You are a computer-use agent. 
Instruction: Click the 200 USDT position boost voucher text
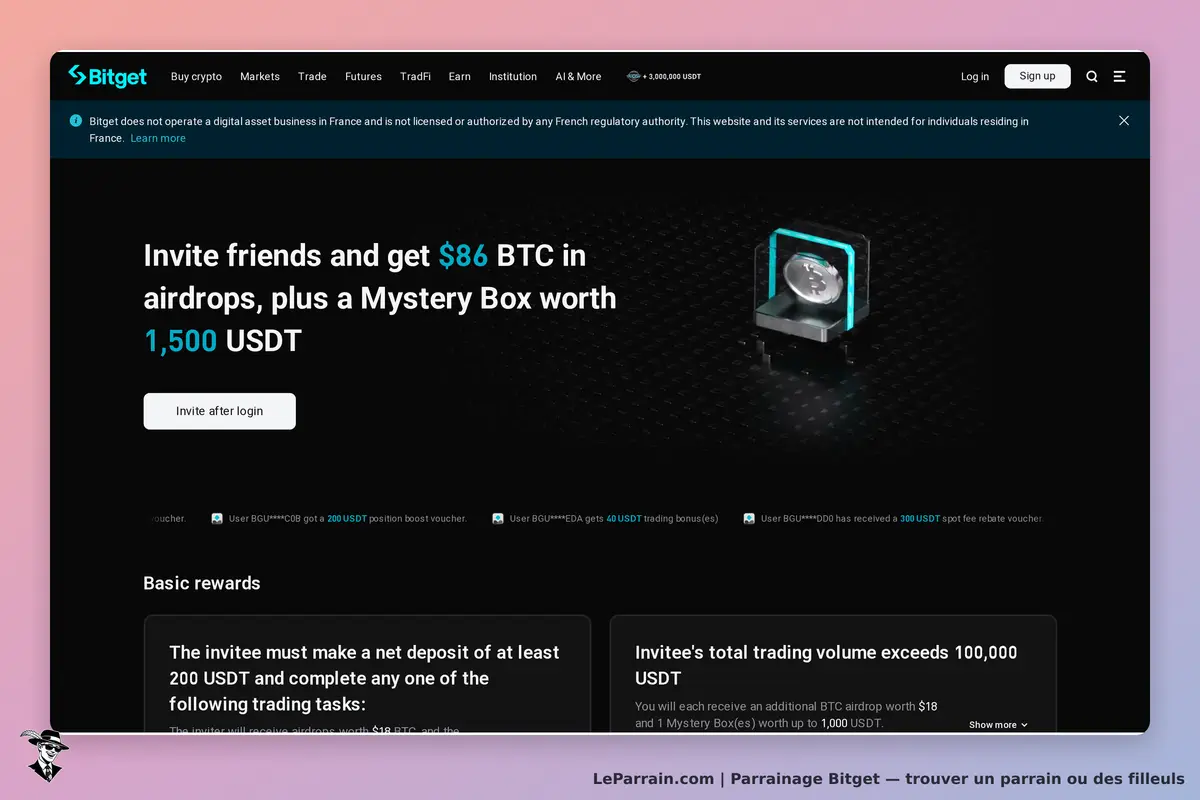pos(397,519)
